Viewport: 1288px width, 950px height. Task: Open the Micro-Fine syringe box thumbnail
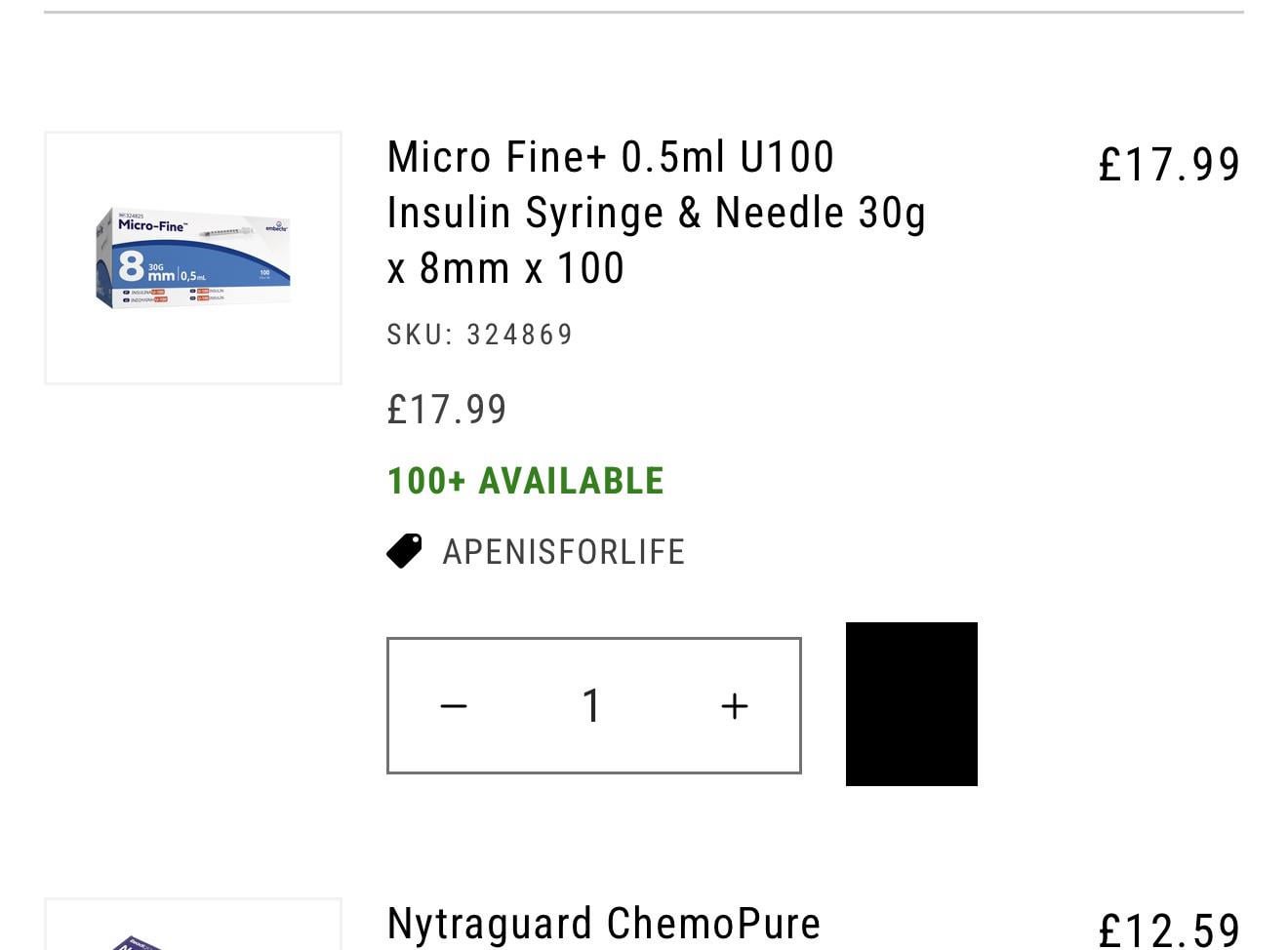point(193,258)
